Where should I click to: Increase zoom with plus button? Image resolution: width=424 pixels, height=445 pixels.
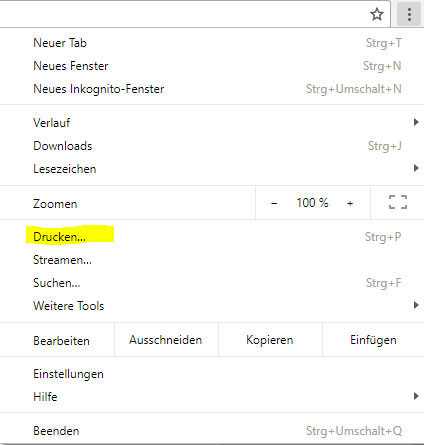350,203
